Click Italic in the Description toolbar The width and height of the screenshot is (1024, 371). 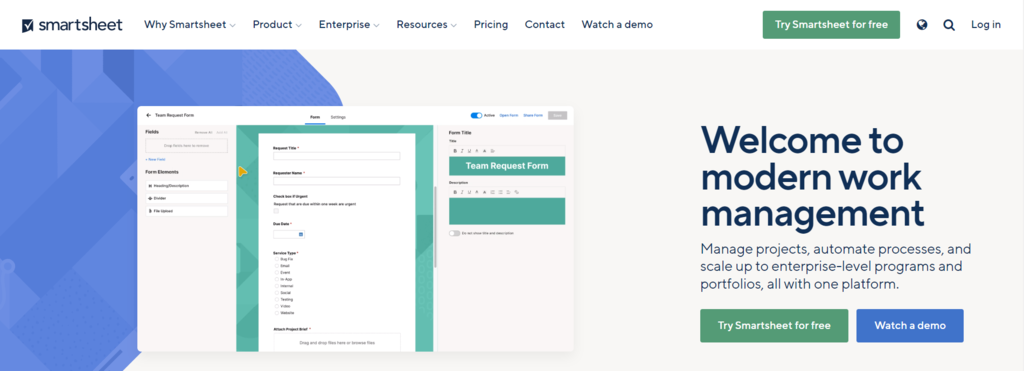point(462,192)
